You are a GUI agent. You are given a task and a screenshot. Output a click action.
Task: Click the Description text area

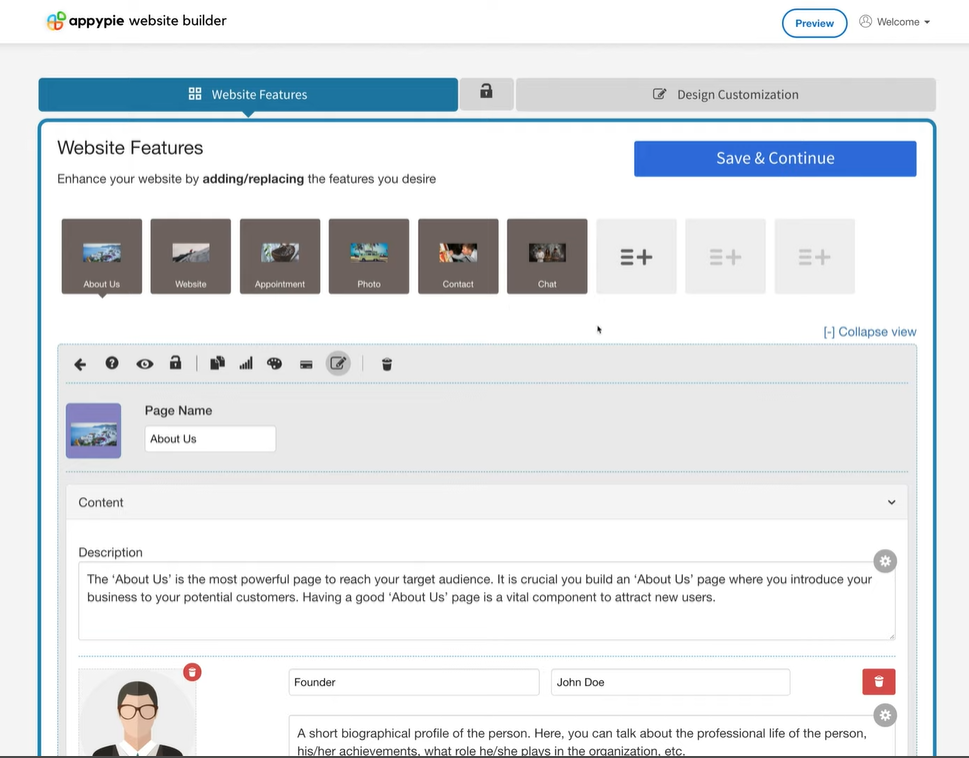click(487, 600)
